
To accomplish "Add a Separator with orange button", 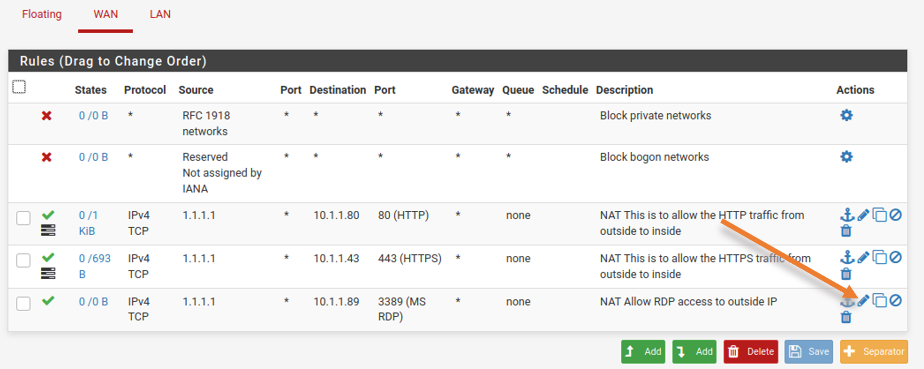I will [x=874, y=351].
